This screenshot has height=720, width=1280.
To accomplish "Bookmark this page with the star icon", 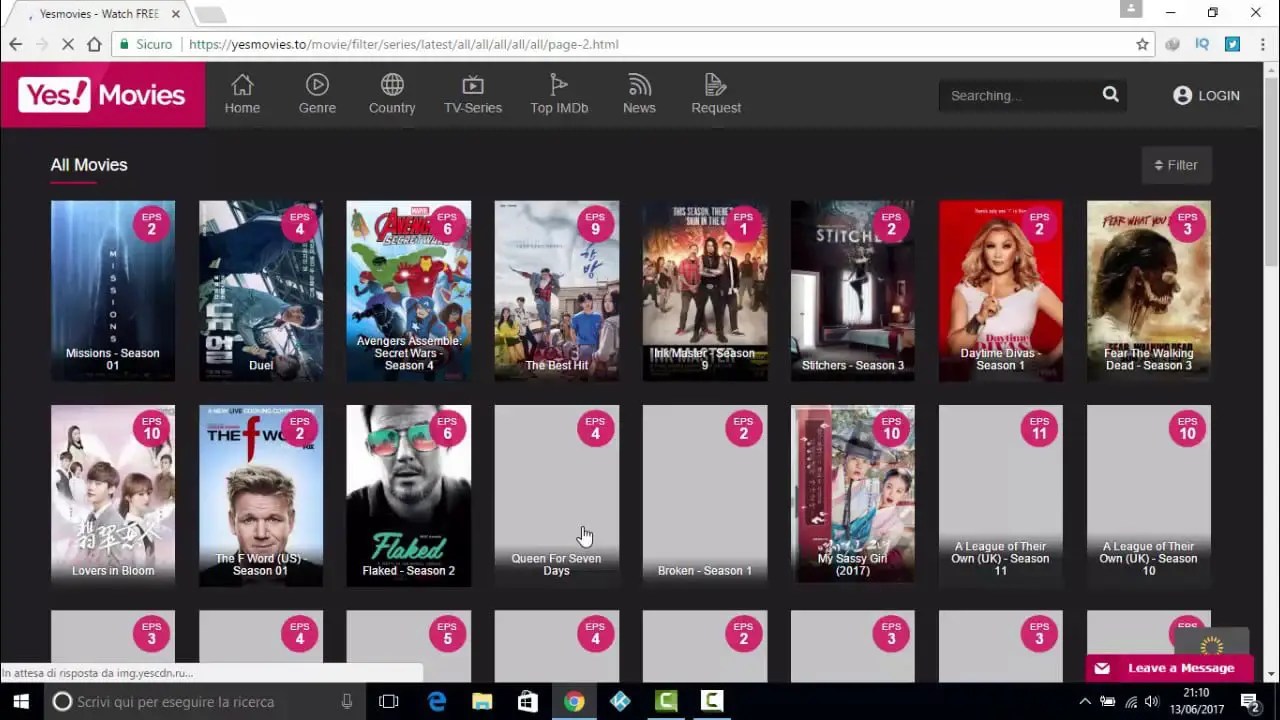I will [1142, 44].
